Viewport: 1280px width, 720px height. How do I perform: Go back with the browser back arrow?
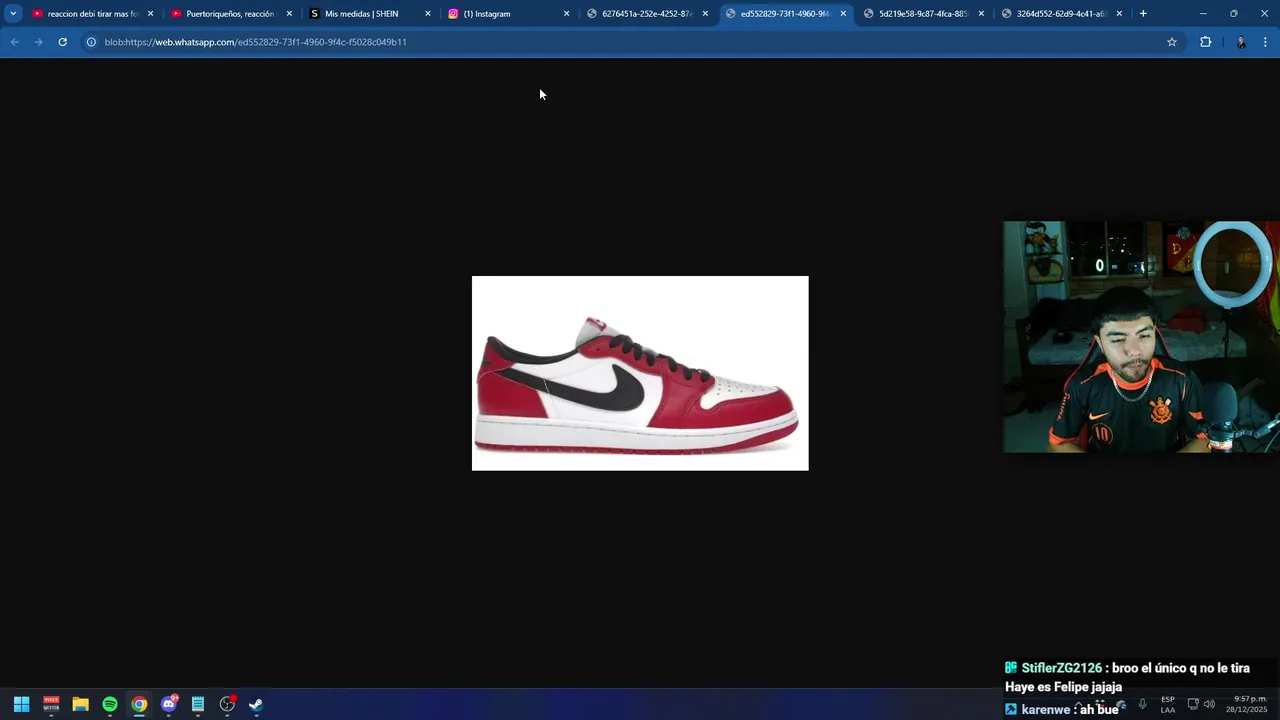coord(14,42)
